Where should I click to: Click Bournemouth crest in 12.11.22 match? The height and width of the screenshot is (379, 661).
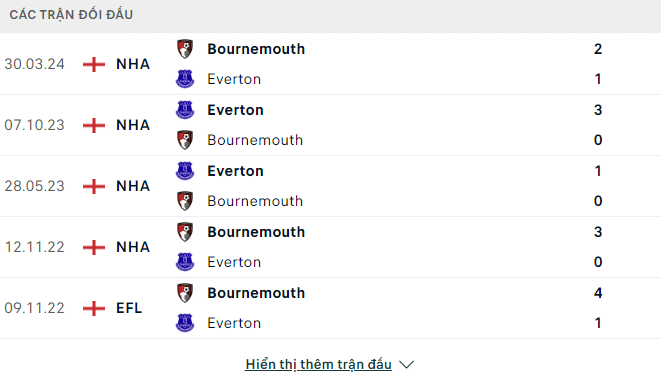[185, 232]
